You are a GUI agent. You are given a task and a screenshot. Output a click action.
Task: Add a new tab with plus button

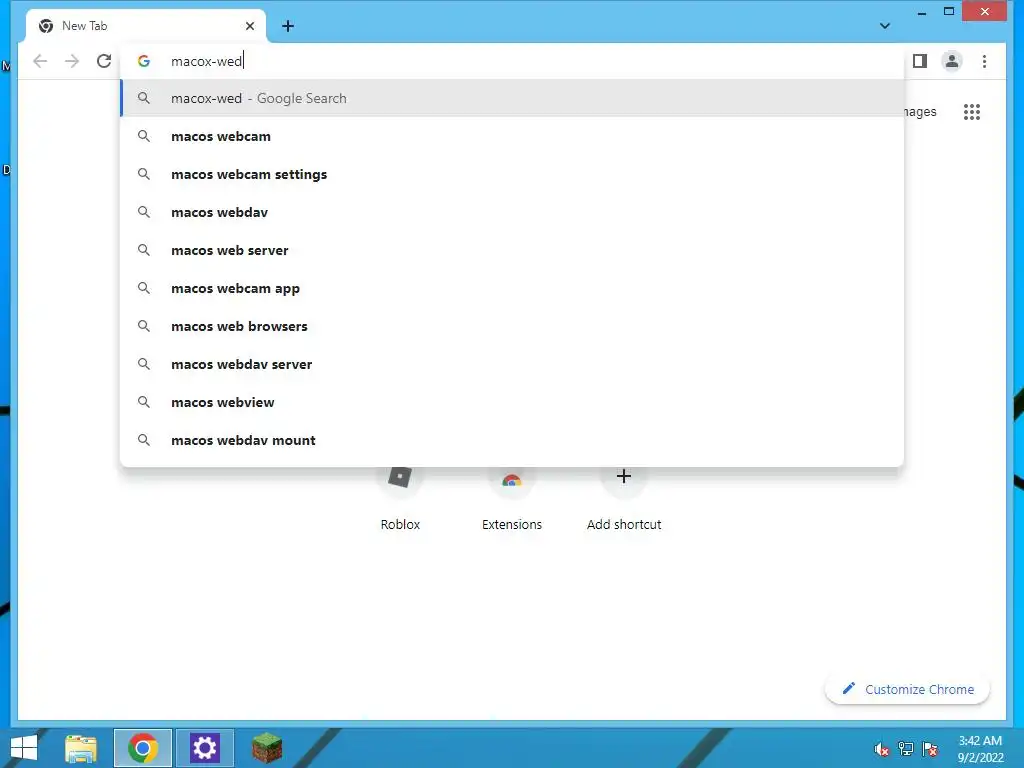288,26
